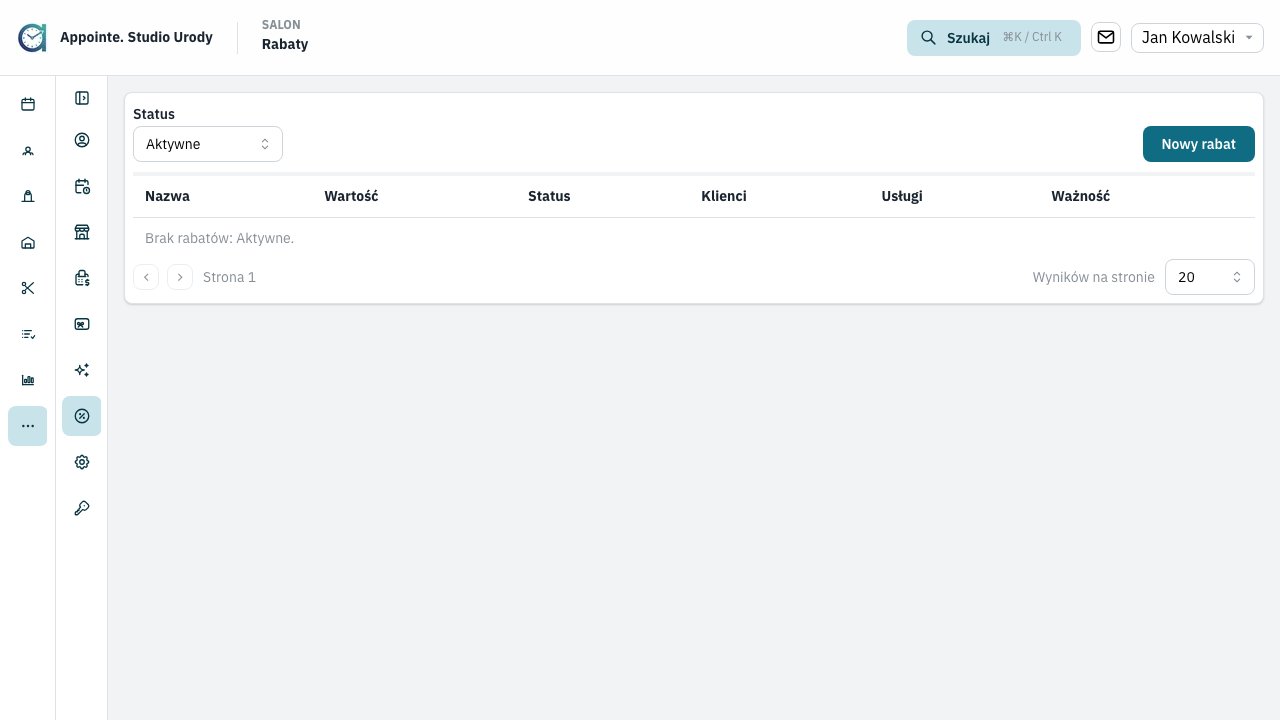Open the gift card voucher icon

click(82, 324)
